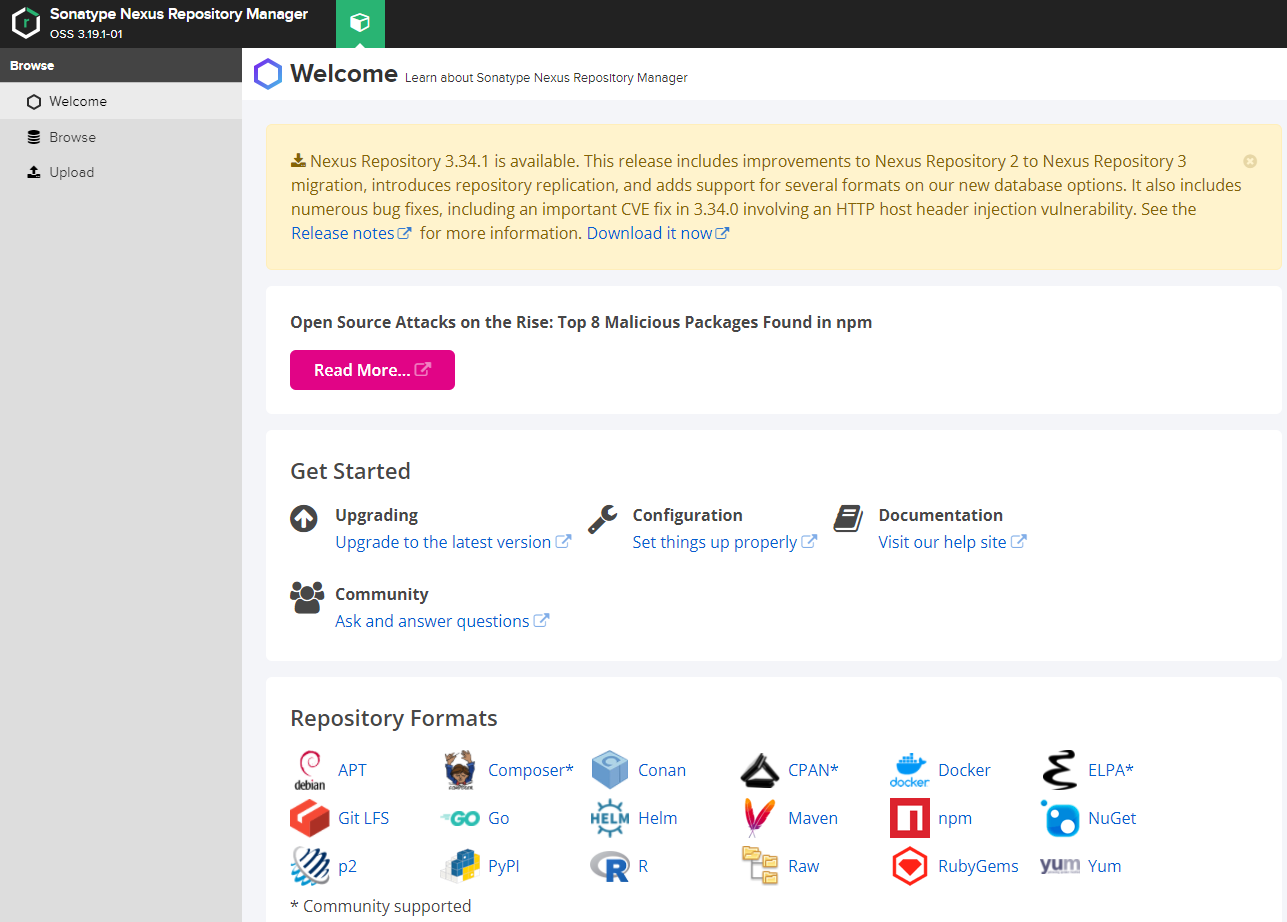Click the Go gopher logo icon

click(459, 818)
